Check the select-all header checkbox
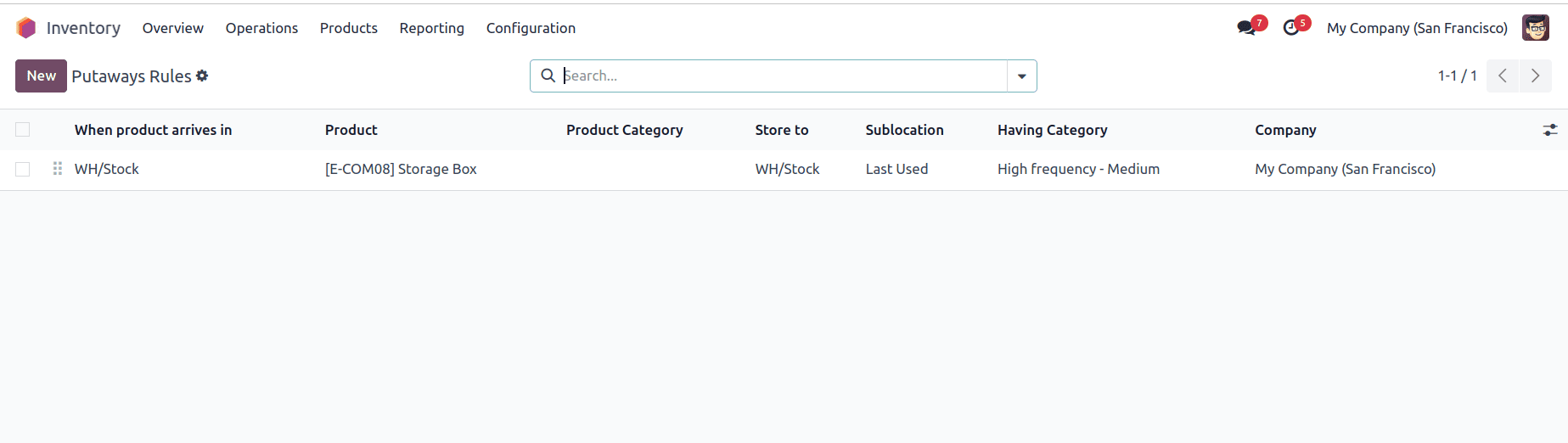Image resolution: width=1568 pixels, height=443 pixels. (23, 130)
